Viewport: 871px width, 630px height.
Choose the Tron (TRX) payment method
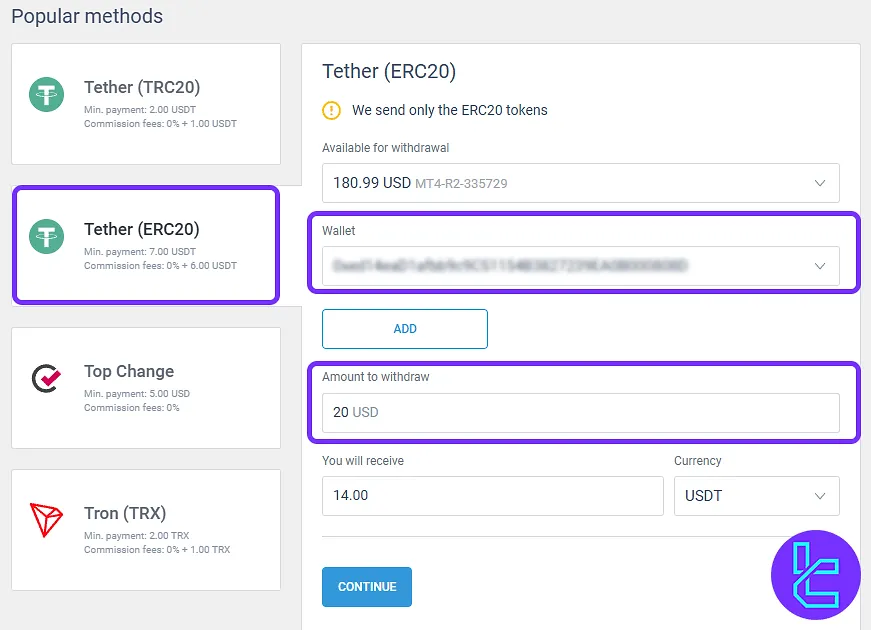click(146, 530)
